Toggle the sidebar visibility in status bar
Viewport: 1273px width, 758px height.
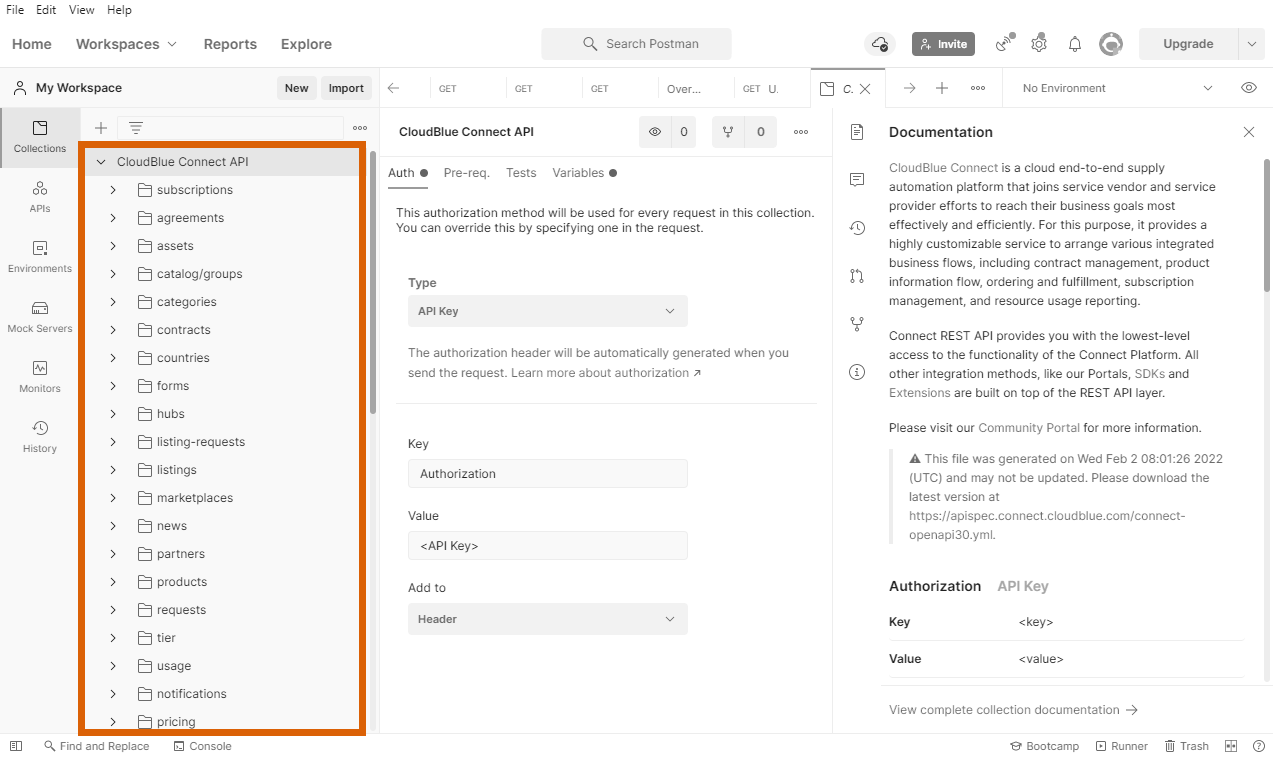point(16,746)
